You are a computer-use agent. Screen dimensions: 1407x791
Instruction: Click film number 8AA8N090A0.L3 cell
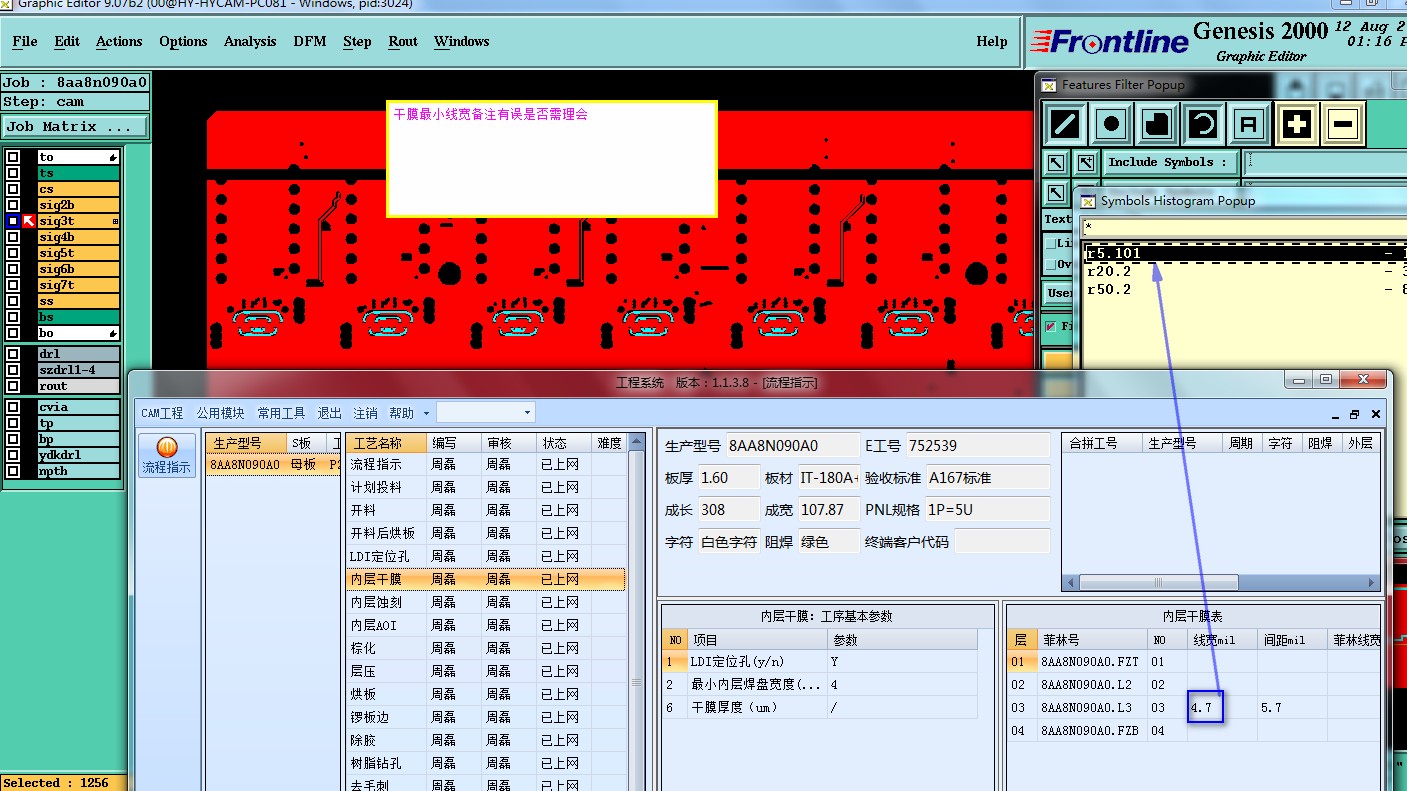pyautogui.click(x=1091, y=708)
